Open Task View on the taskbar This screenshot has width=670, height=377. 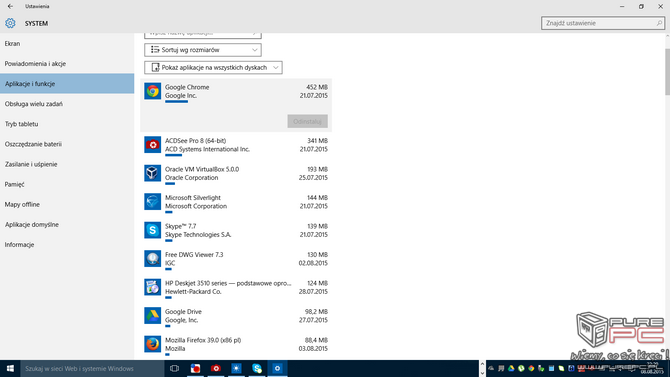(x=174, y=368)
